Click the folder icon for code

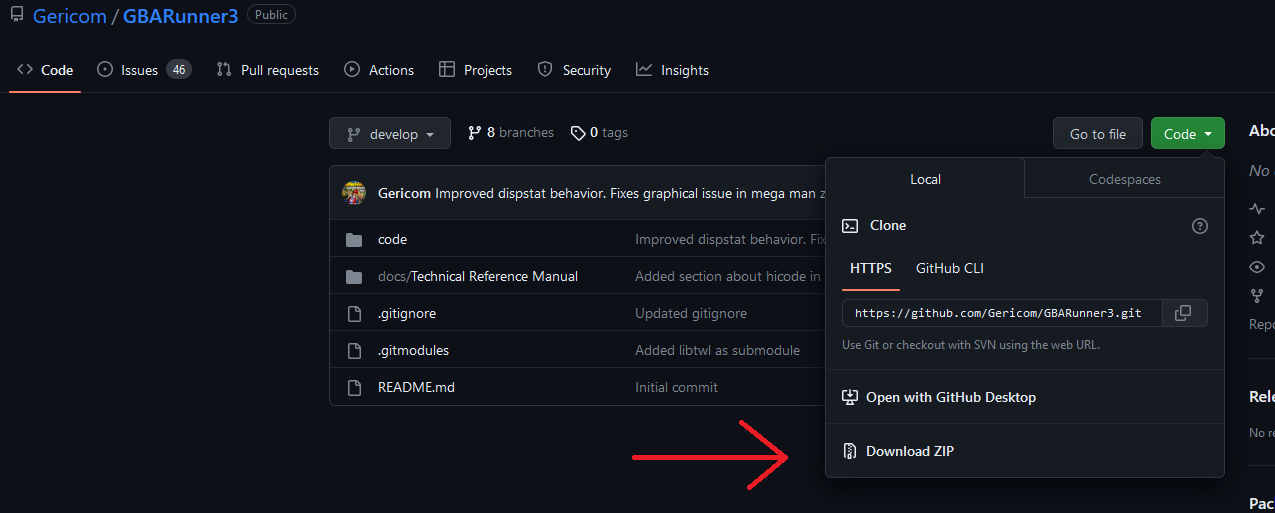pyautogui.click(x=353, y=240)
